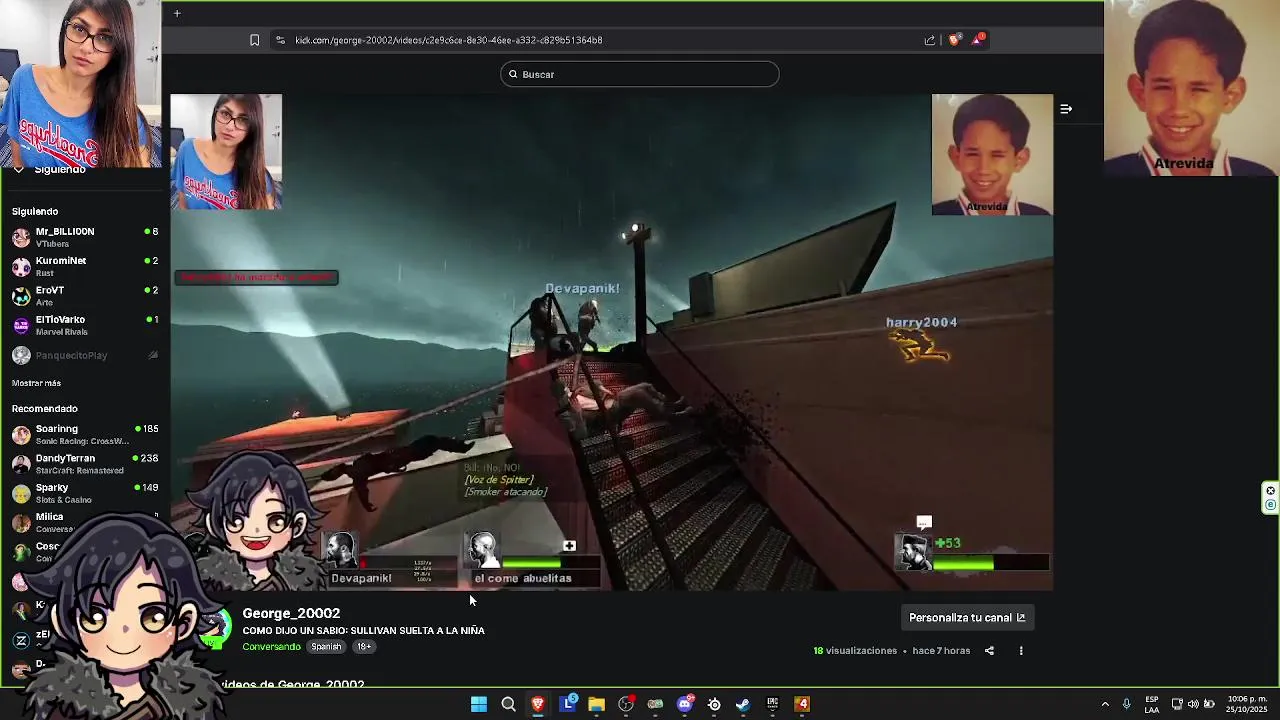
Task: Click microphone icon in system tray
Action: click(x=1127, y=704)
